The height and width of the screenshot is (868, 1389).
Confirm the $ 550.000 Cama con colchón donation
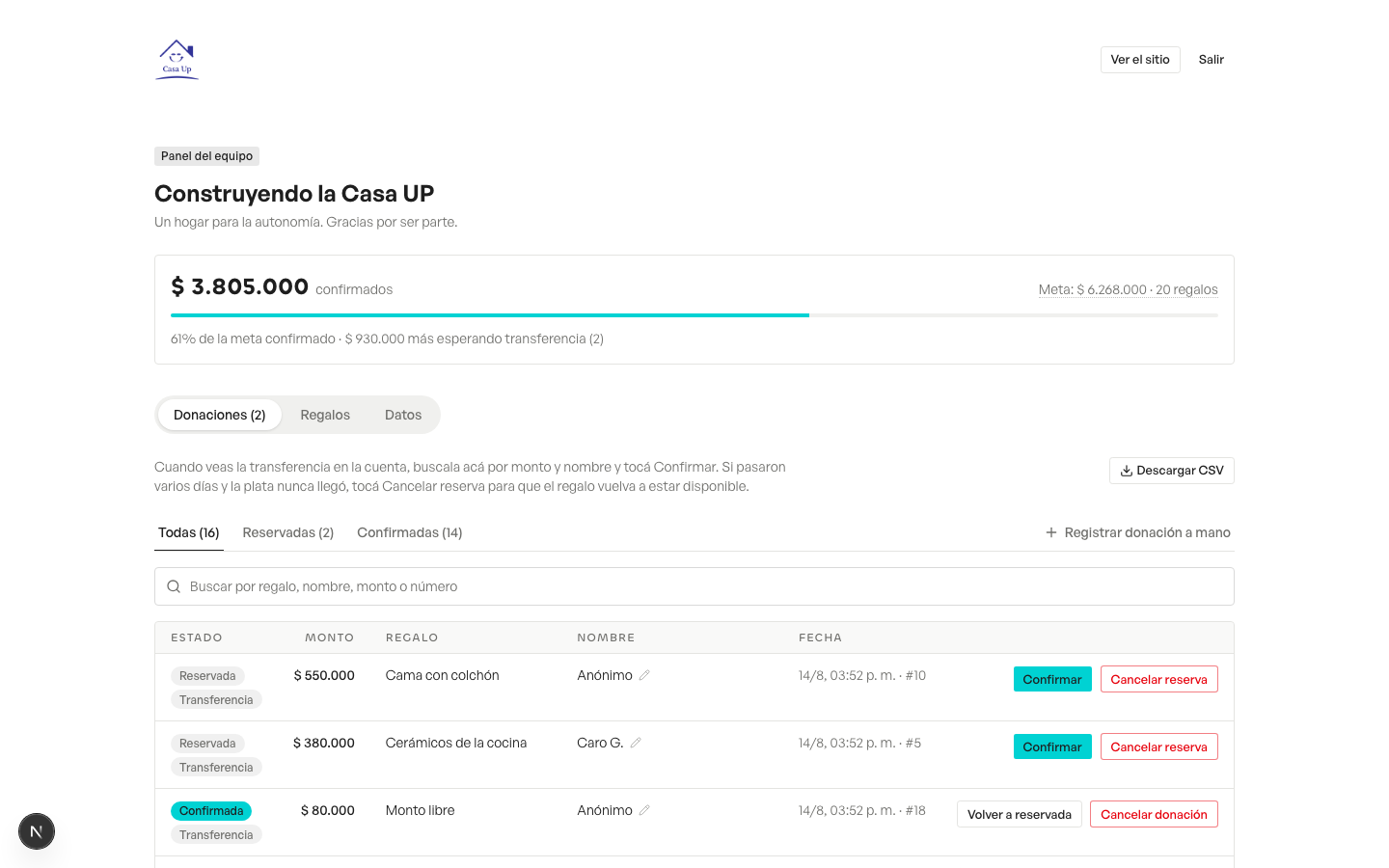click(x=1052, y=679)
